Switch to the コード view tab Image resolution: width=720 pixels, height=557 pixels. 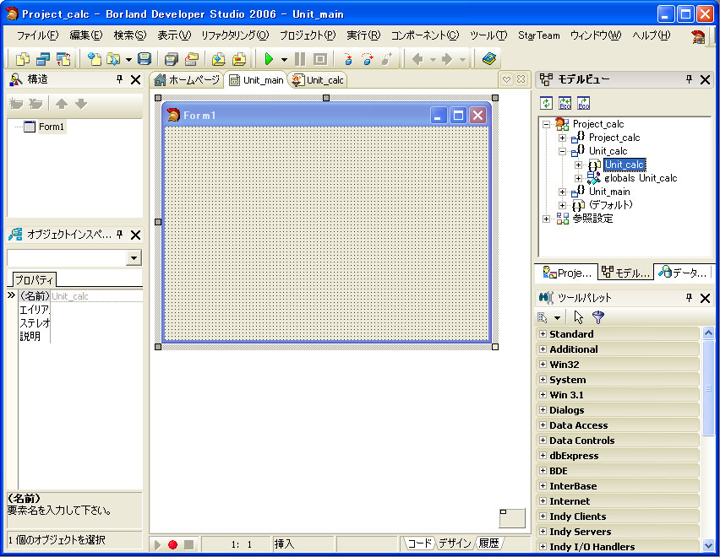click(419, 543)
